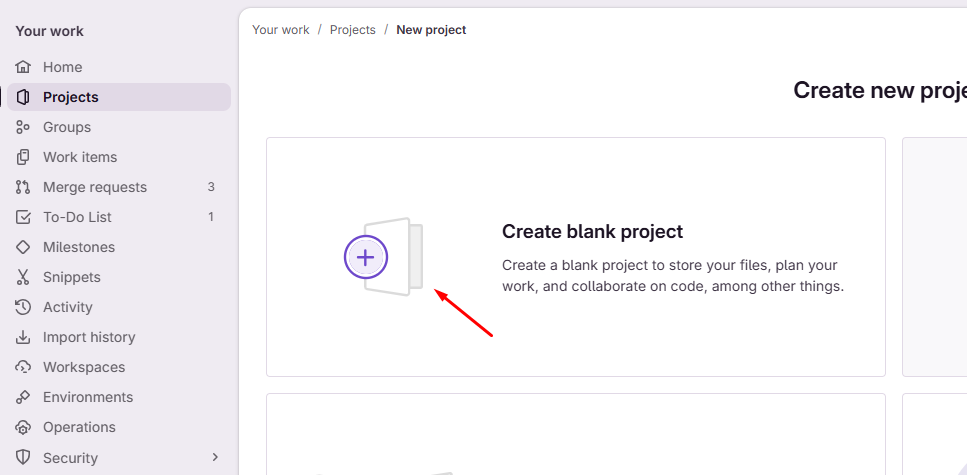This screenshot has height=475, width=967.
Task: View Activity in the sidebar
Action: (x=120, y=307)
